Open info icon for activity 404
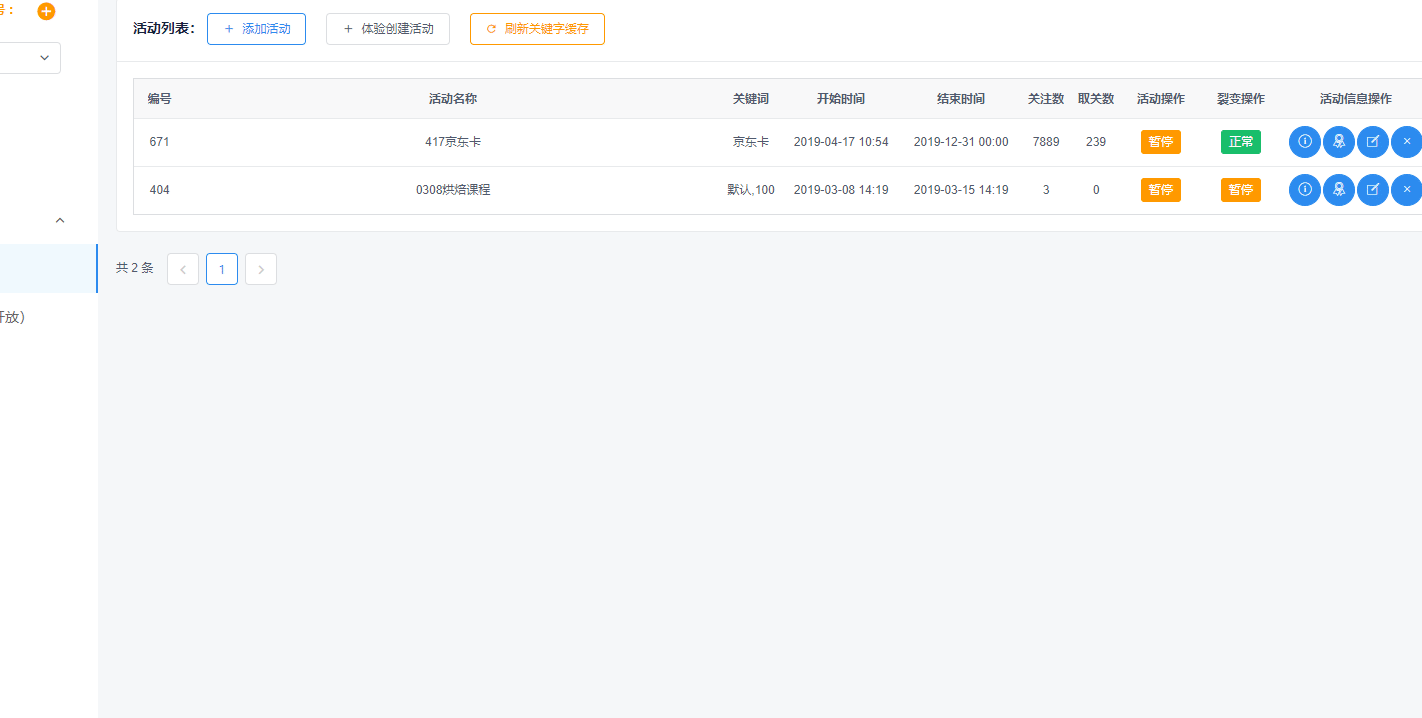The height and width of the screenshot is (718, 1422). click(x=1304, y=190)
